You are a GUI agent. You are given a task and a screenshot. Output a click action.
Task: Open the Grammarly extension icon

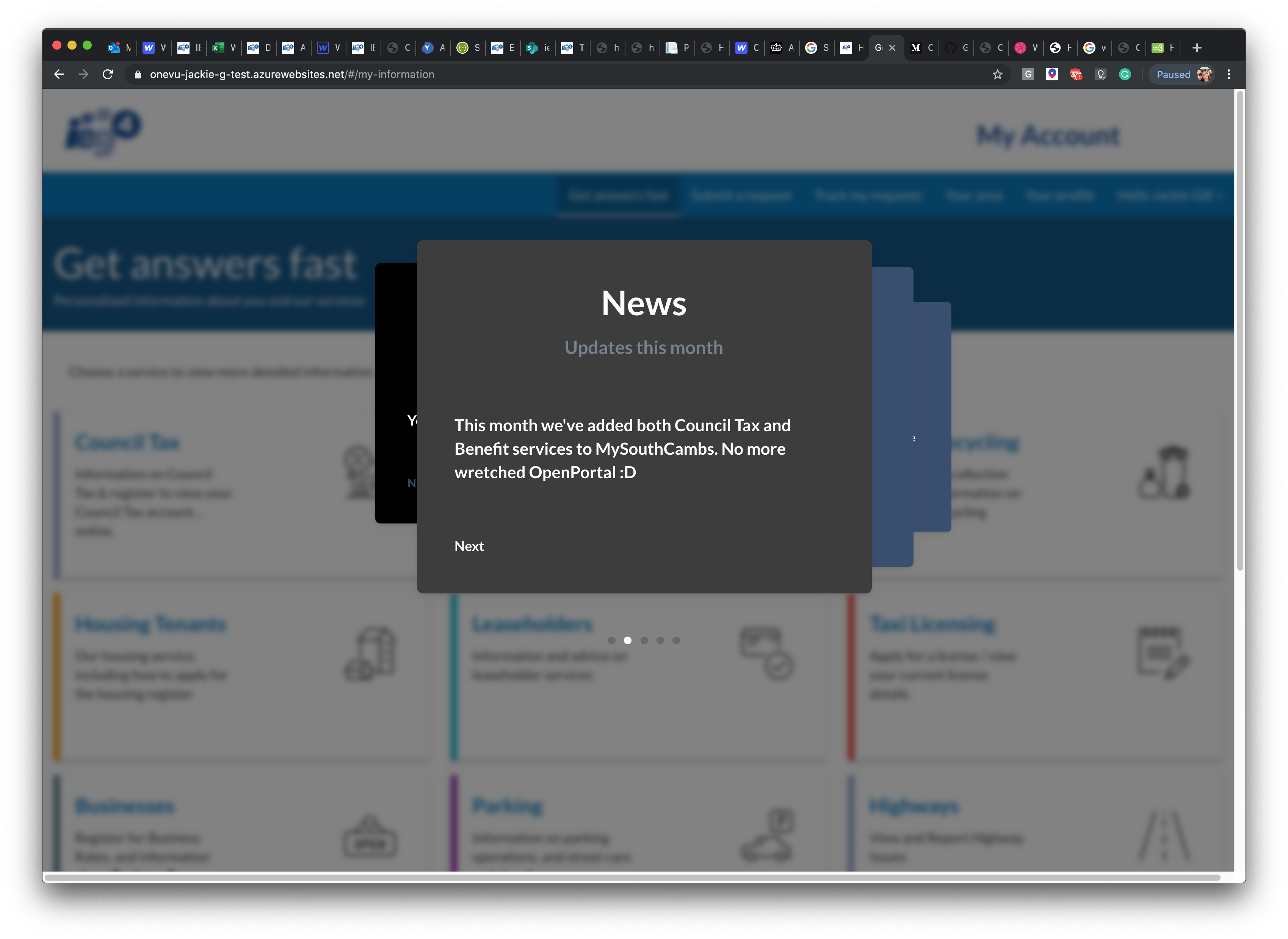point(1124,74)
